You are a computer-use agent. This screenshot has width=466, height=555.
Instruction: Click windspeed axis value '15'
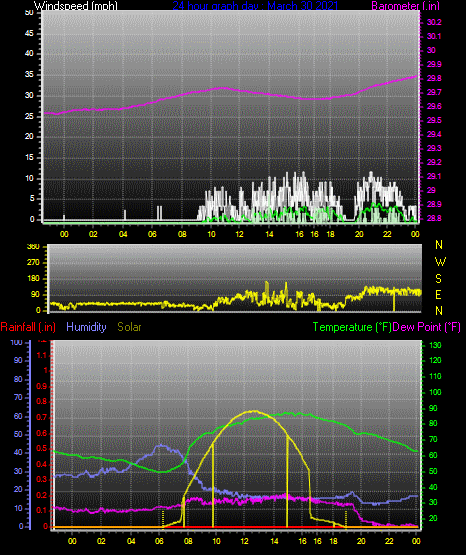click(29, 158)
